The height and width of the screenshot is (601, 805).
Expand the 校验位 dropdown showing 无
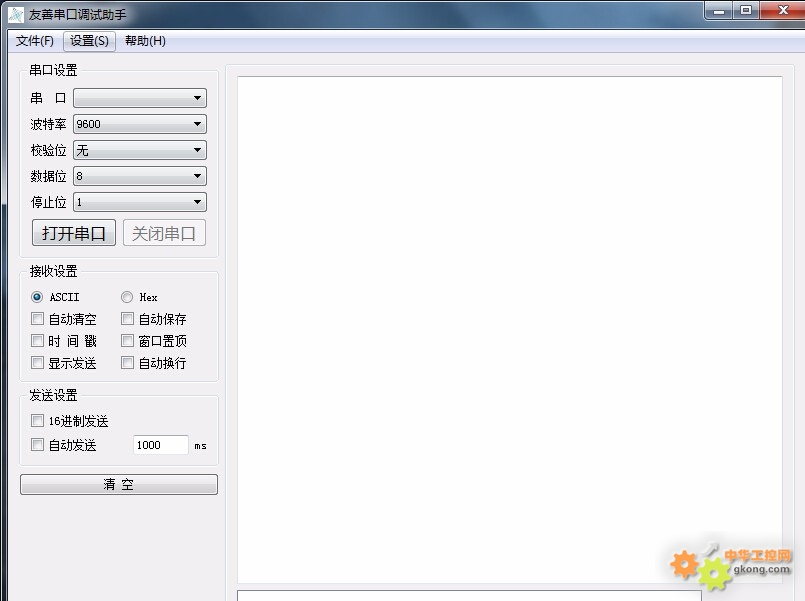tap(140, 150)
